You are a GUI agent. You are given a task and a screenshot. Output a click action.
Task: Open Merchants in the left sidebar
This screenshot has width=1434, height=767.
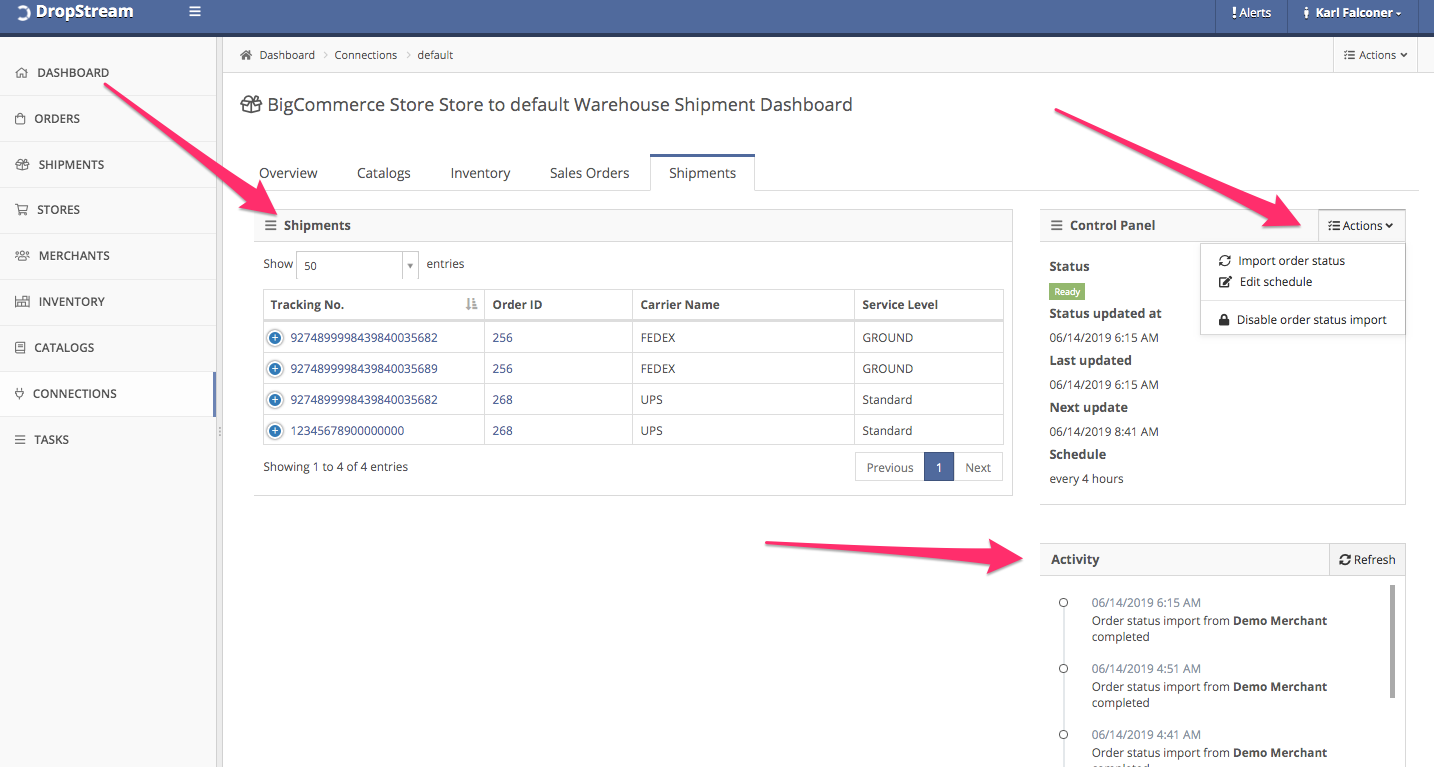pos(73,256)
